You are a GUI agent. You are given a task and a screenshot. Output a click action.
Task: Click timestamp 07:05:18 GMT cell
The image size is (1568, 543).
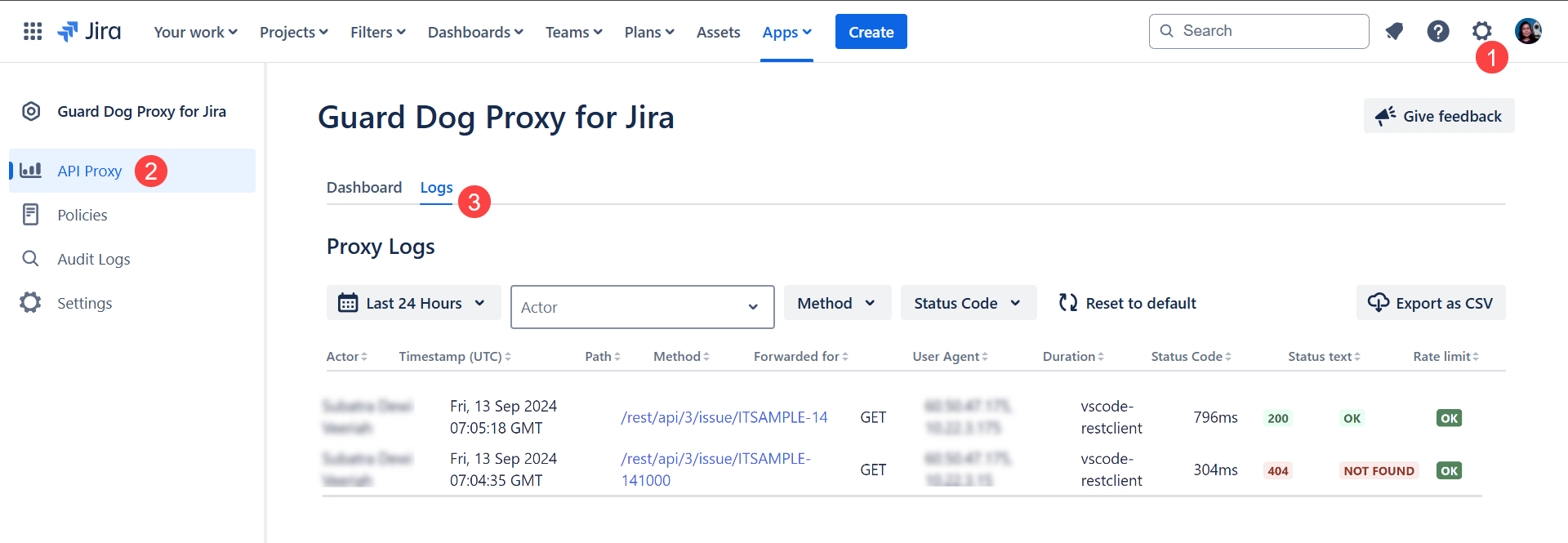pyautogui.click(x=503, y=417)
